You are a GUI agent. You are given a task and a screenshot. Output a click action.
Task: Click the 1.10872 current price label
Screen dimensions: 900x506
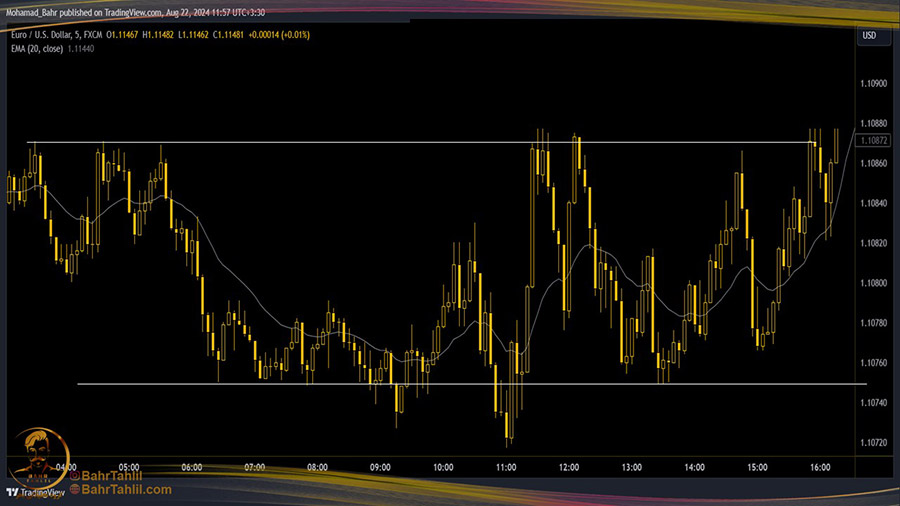872,142
